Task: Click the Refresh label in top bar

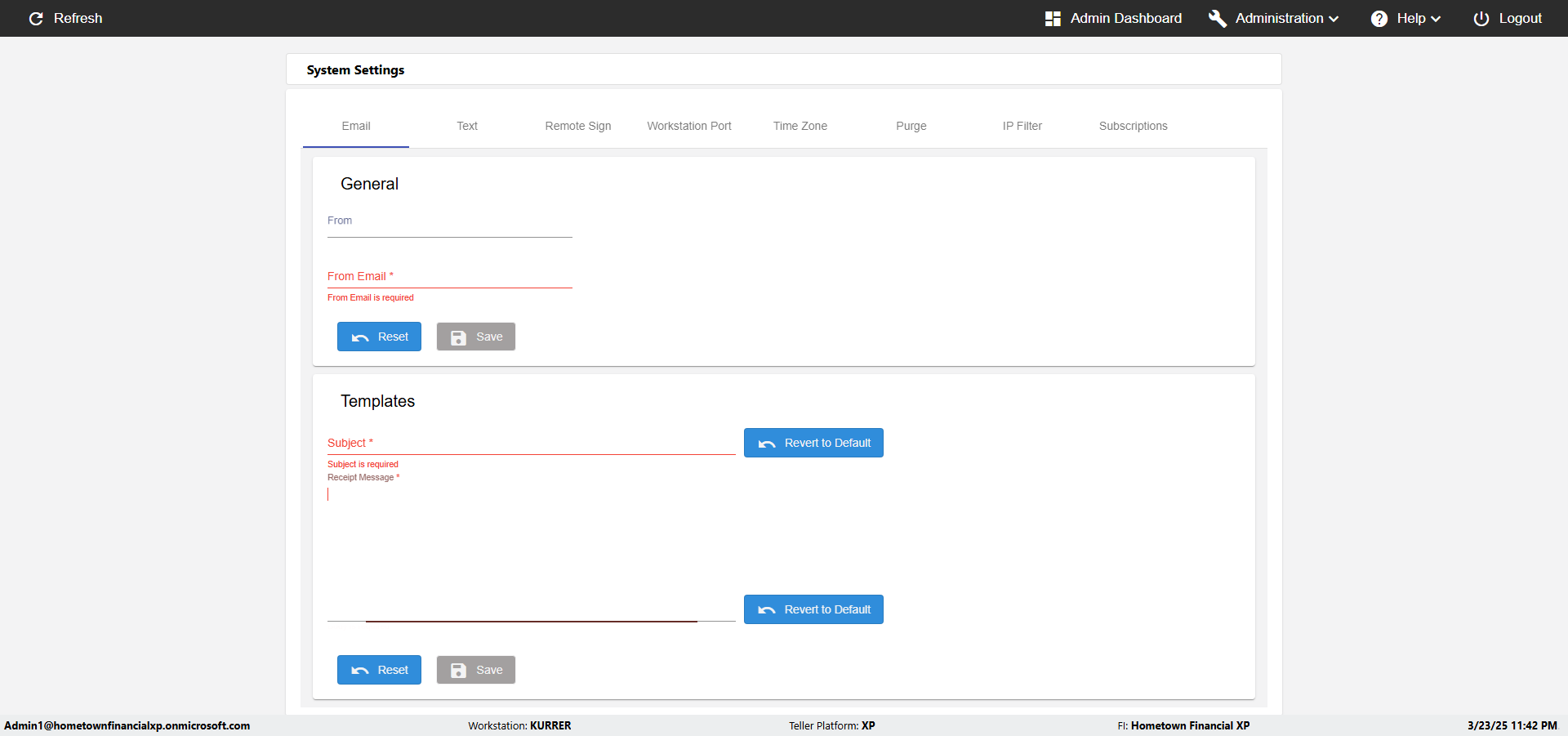Action: tap(78, 18)
